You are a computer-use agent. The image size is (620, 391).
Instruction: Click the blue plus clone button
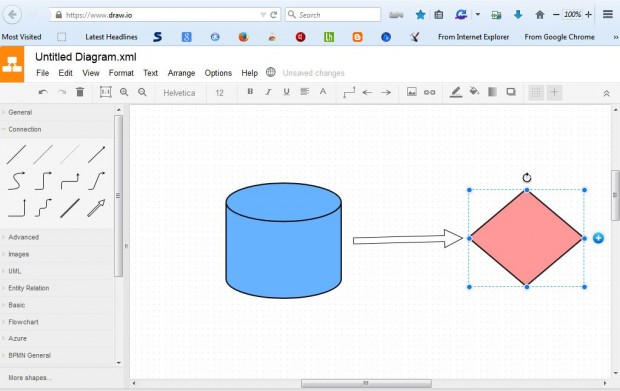598,238
